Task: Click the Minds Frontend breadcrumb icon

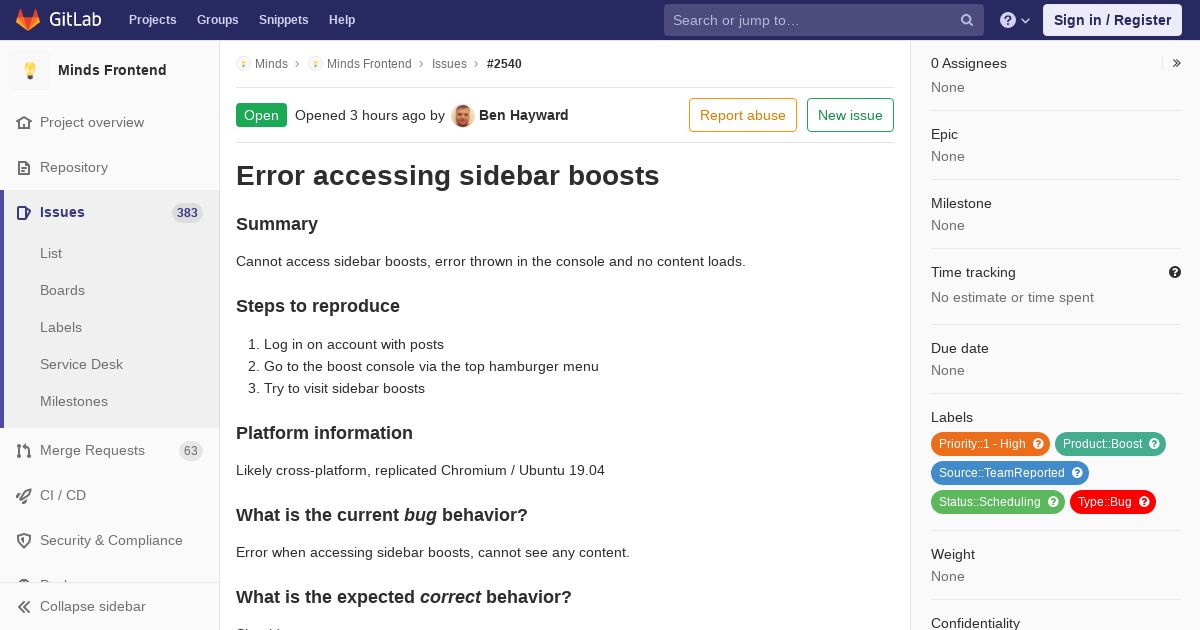Action: click(315, 64)
